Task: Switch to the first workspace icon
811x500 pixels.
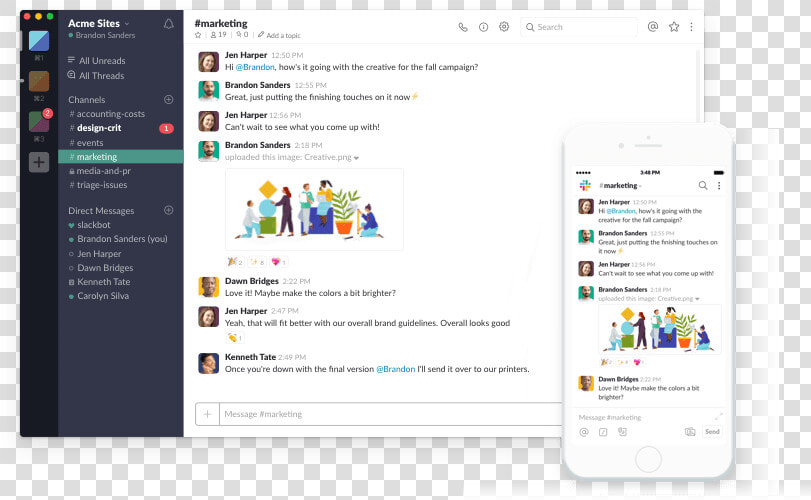Action: 39,41
